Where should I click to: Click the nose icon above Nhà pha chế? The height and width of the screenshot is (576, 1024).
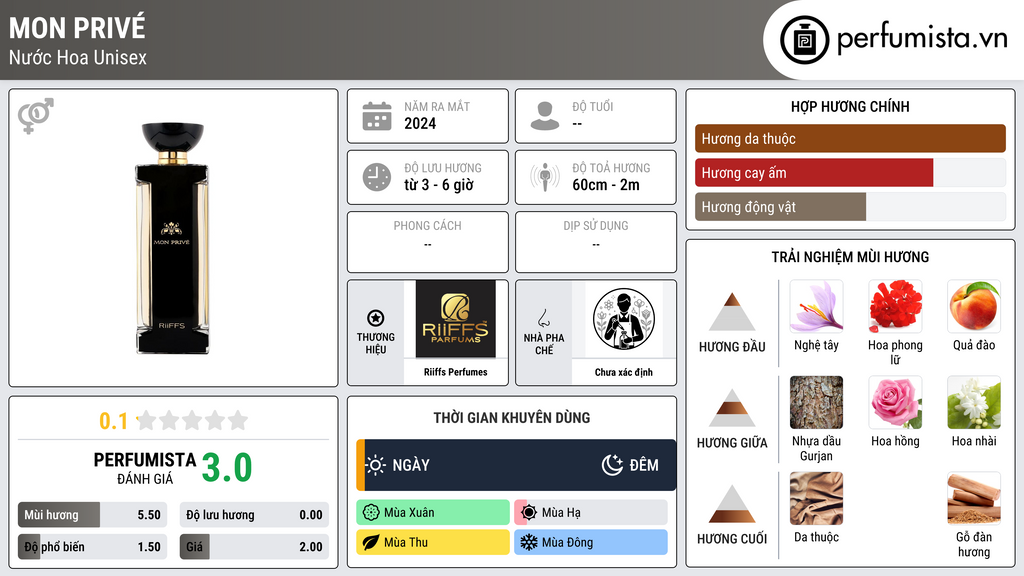pyautogui.click(x=543, y=318)
